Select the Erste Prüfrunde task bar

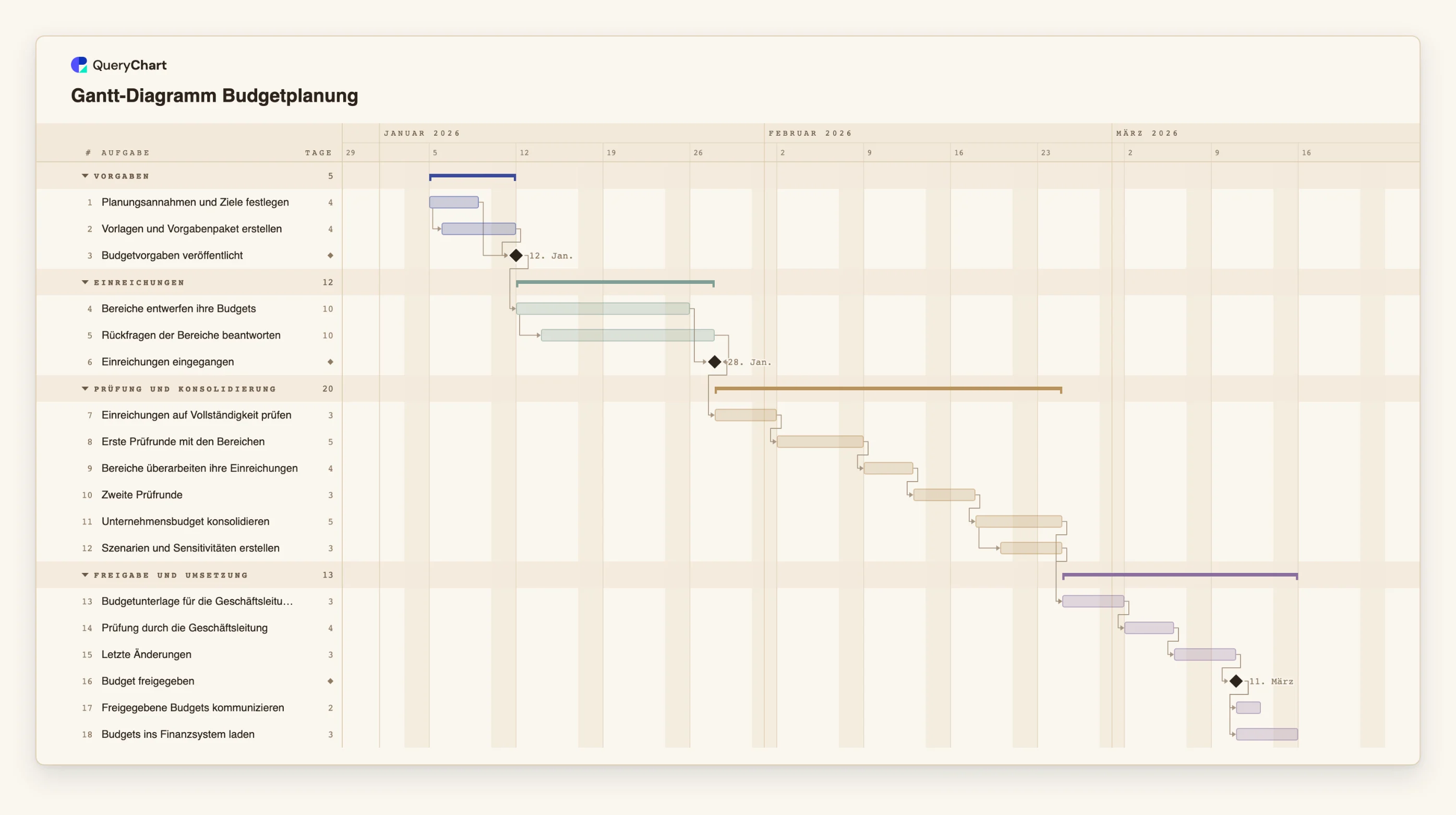coord(820,441)
